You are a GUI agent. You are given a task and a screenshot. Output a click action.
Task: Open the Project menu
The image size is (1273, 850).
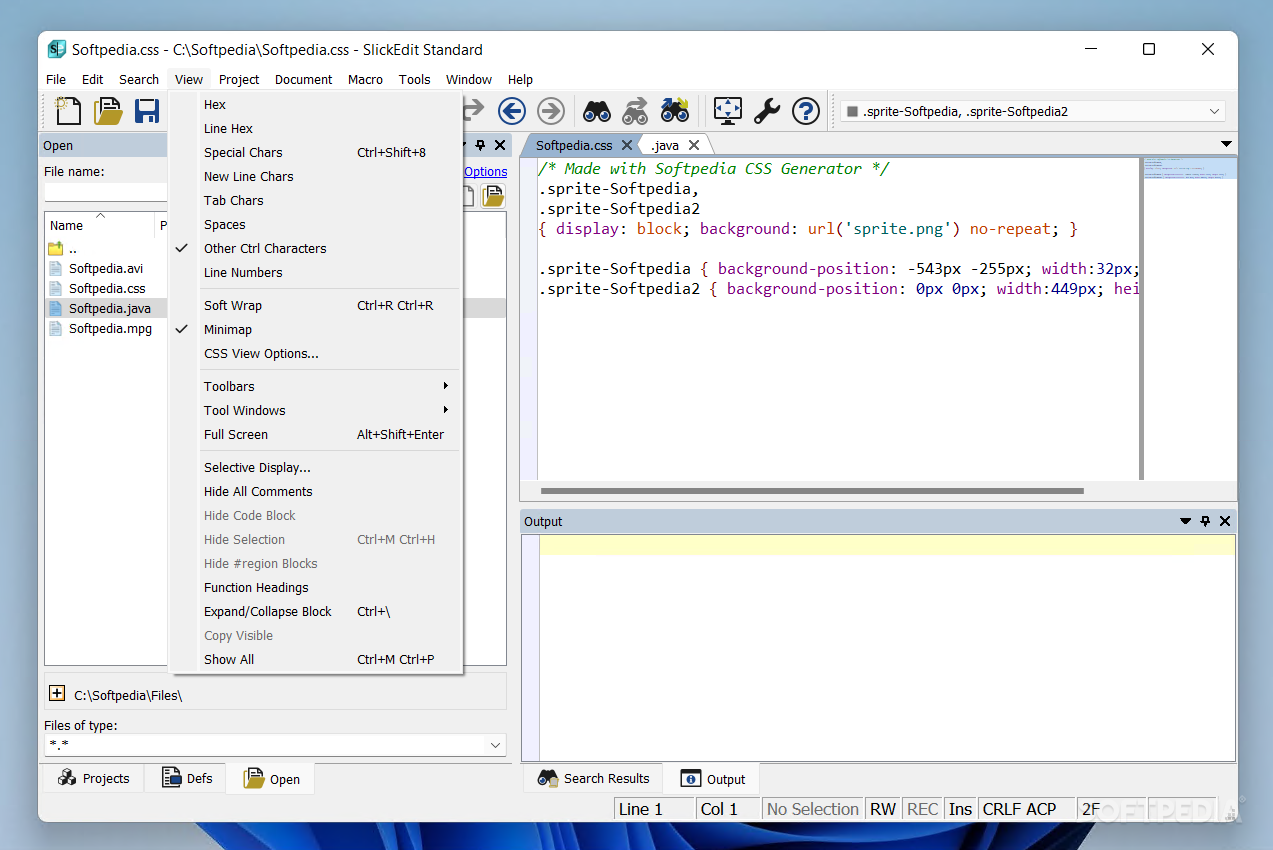coord(239,79)
